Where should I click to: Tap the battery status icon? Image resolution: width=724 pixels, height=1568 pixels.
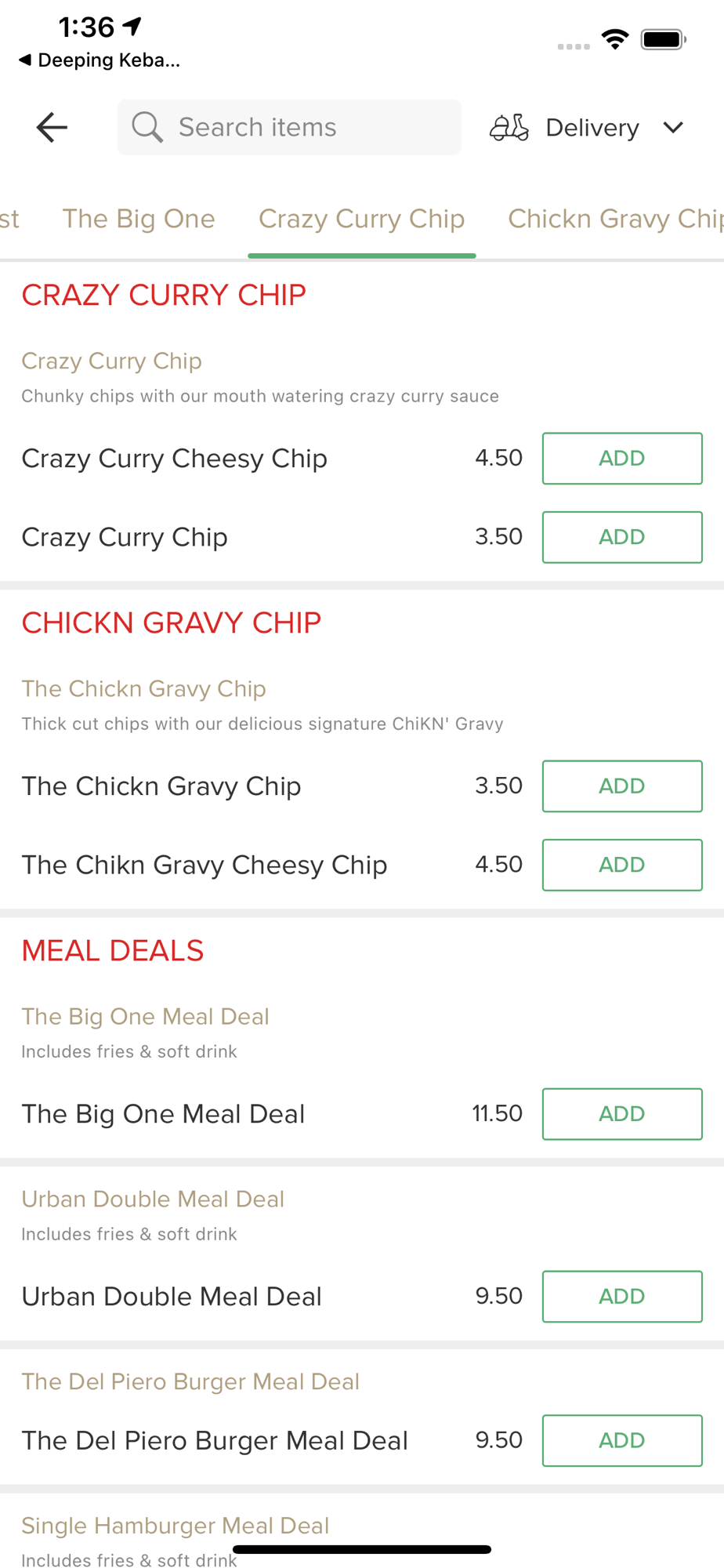point(664,39)
